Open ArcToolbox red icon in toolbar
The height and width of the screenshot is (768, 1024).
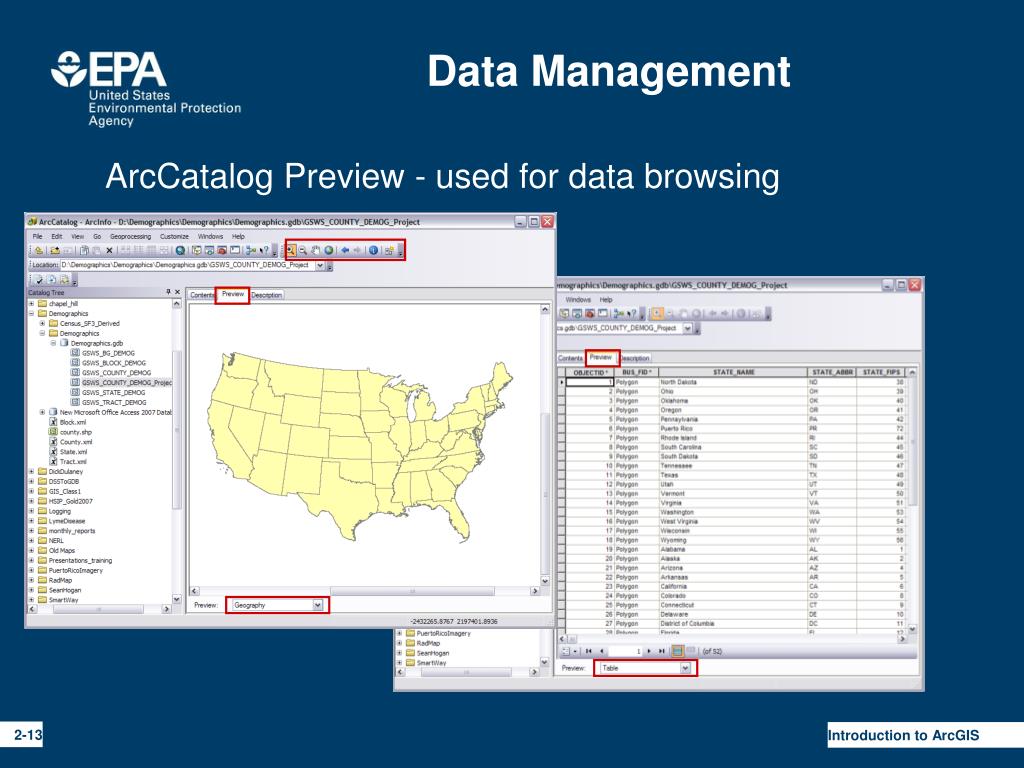tap(222, 250)
